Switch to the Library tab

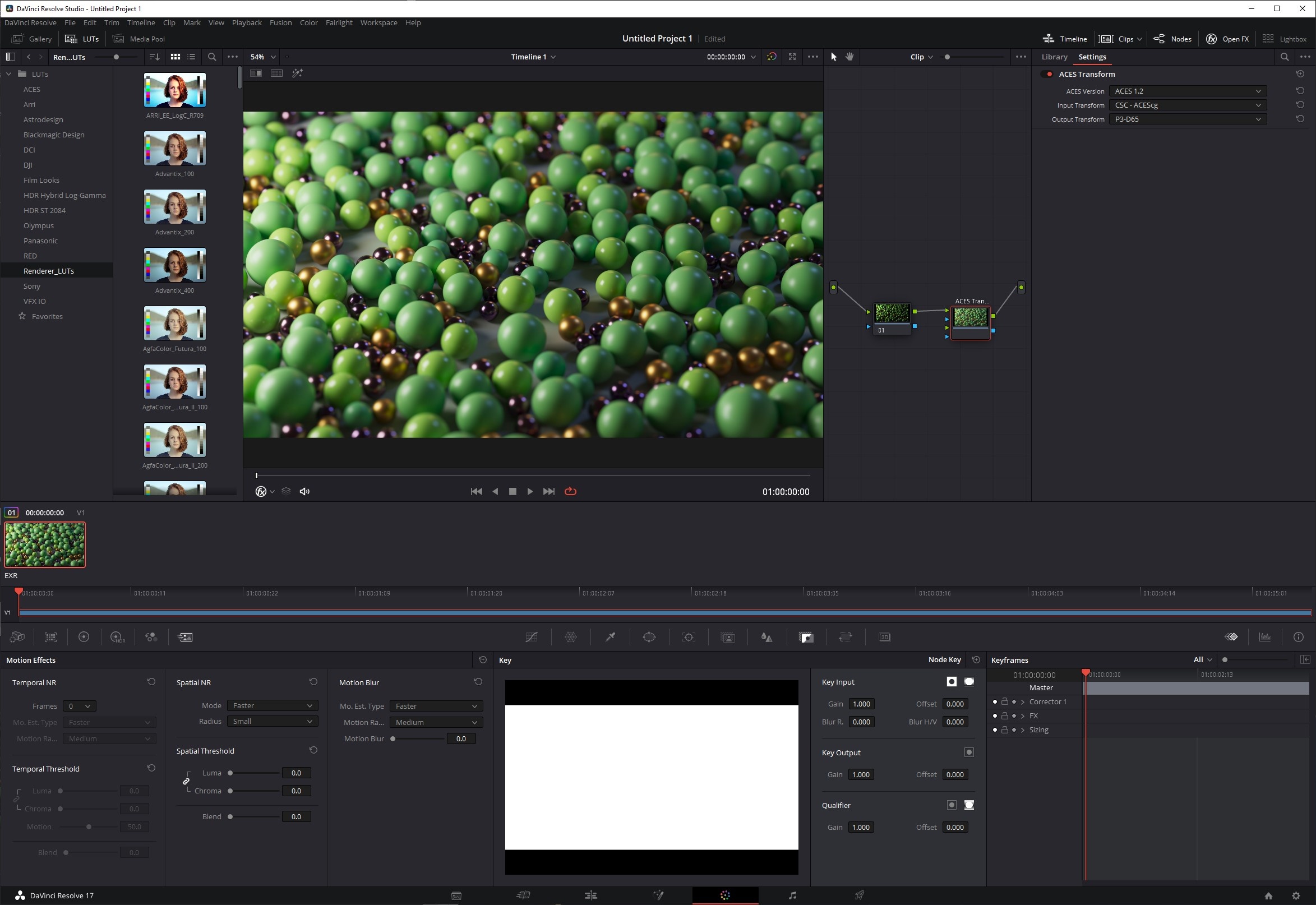click(1054, 57)
